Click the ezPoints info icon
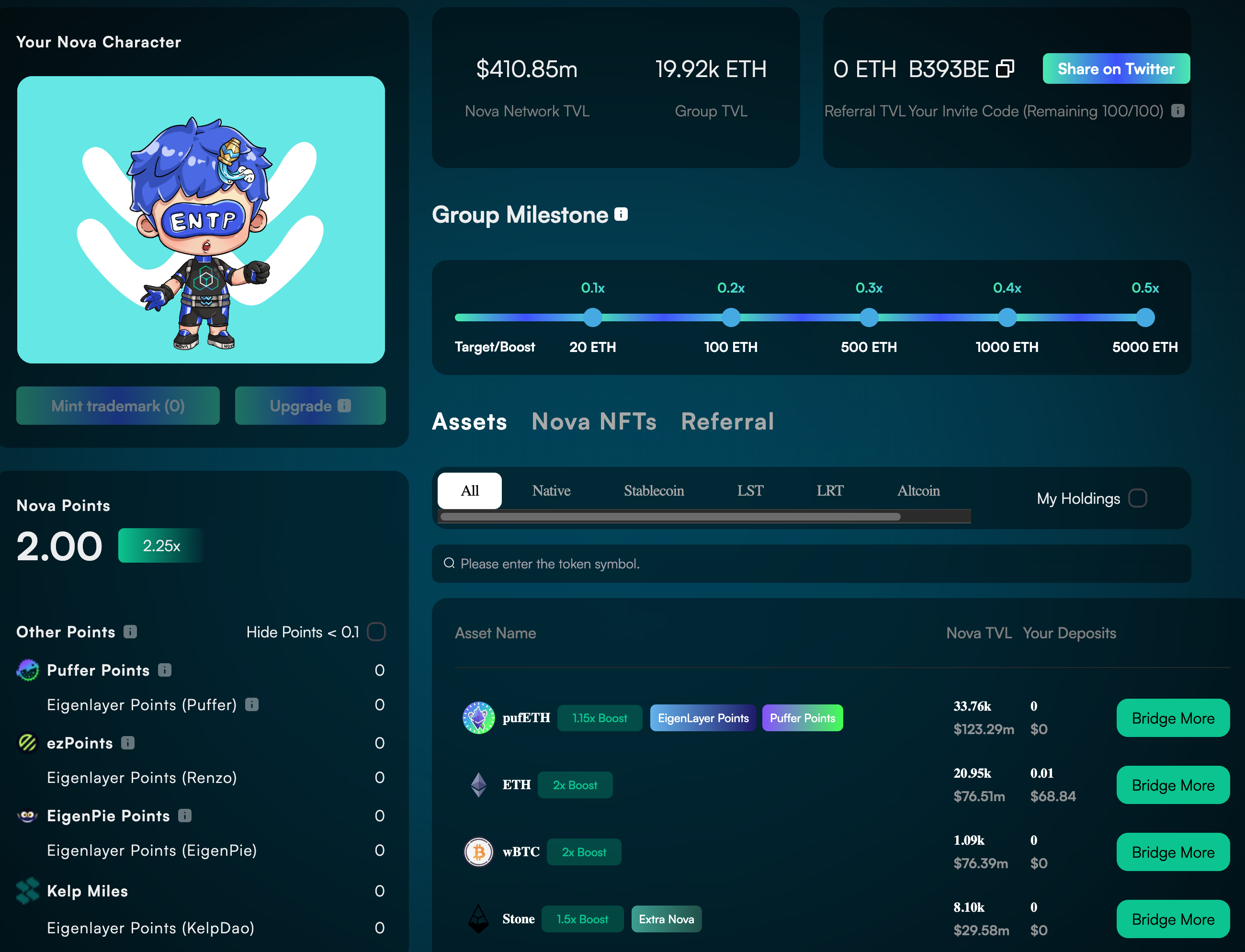 (x=128, y=742)
